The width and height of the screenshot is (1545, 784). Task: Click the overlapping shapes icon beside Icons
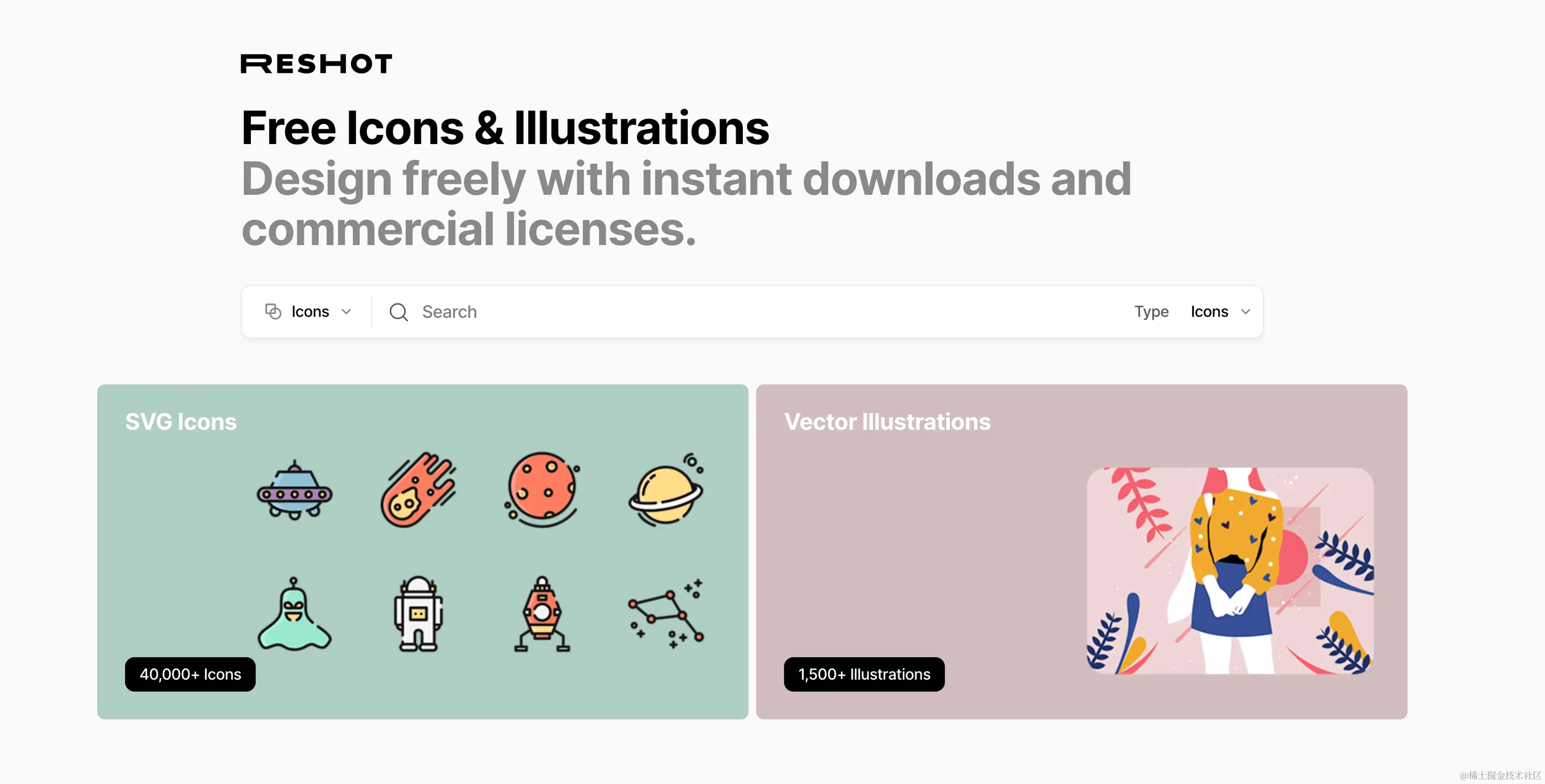[x=273, y=312]
